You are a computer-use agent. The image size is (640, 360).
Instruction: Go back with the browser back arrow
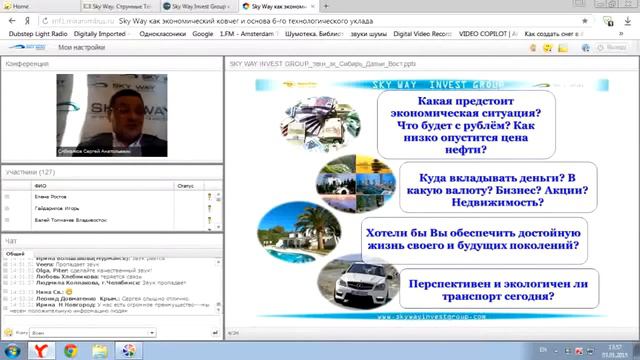[12, 21]
